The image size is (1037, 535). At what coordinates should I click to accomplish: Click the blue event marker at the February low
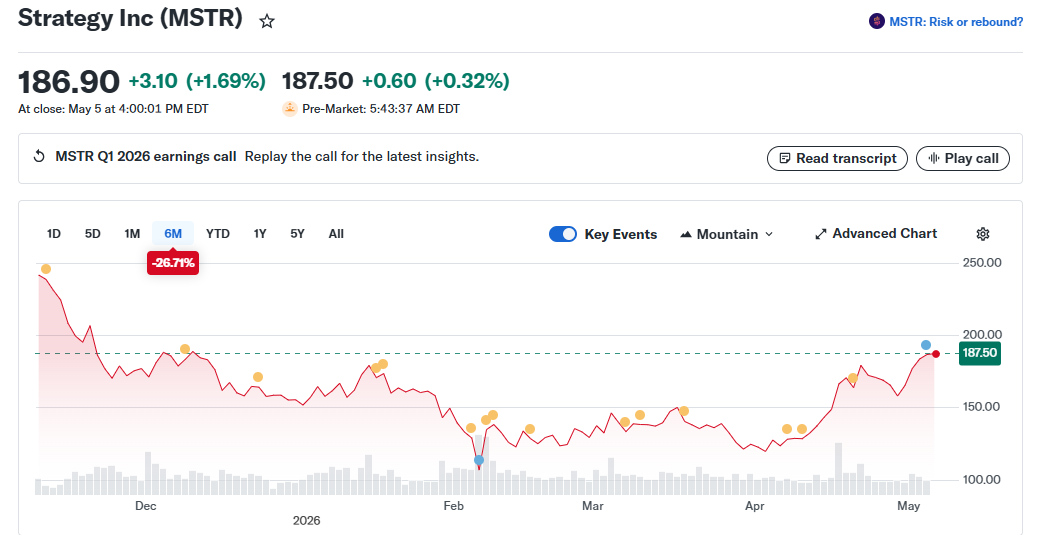[x=479, y=460]
